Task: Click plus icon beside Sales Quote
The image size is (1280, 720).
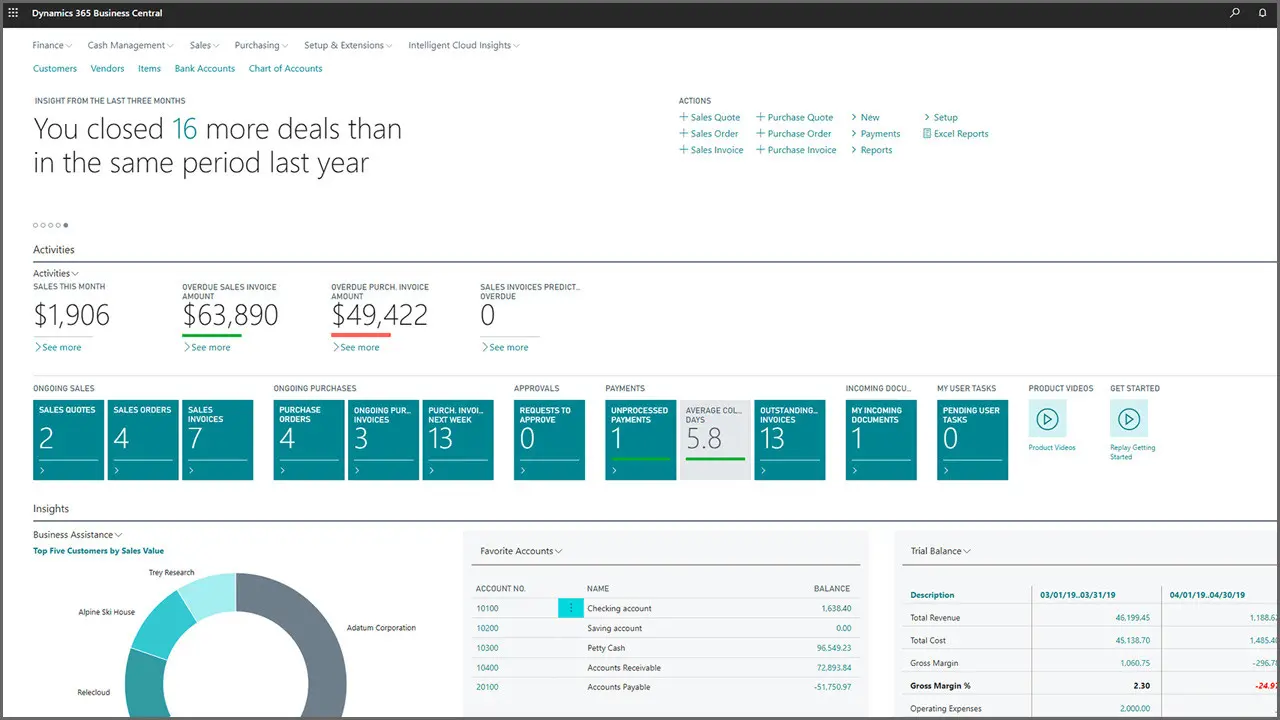Action: [x=684, y=117]
